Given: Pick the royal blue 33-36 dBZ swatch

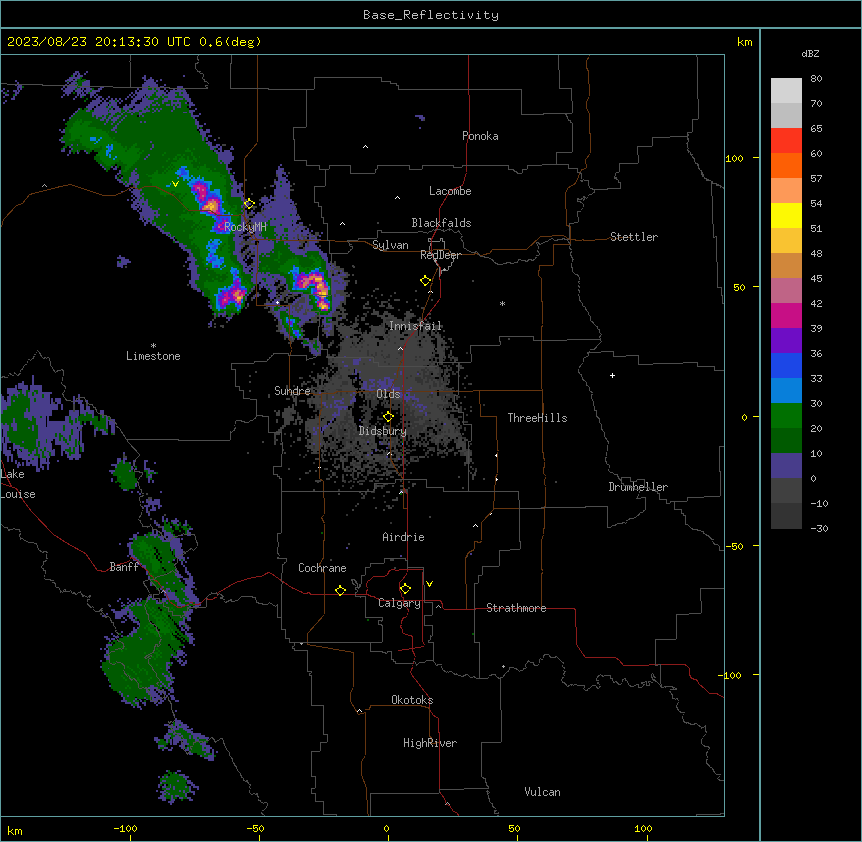Looking at the screenshot, I should (x=786, y=365).
